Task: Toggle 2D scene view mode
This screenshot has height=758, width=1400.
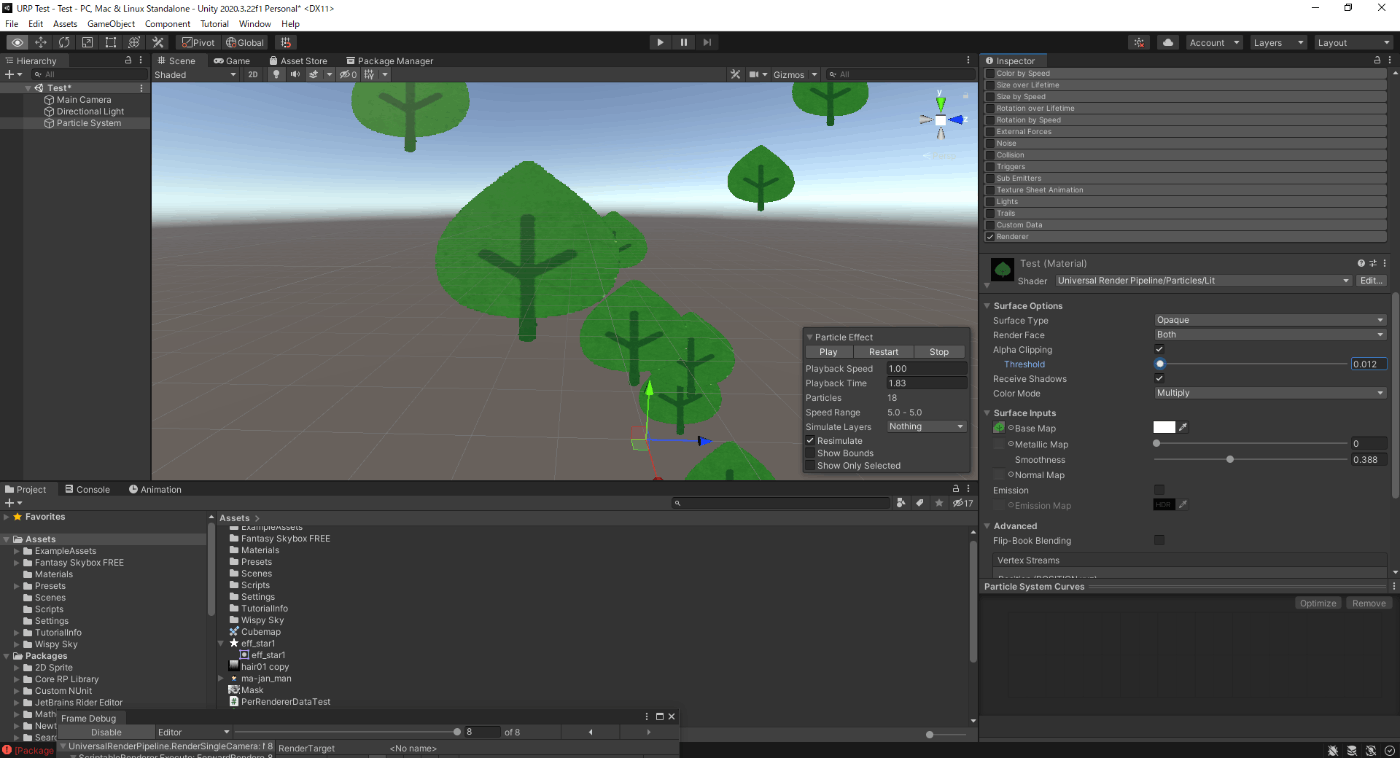Action: 253,74
